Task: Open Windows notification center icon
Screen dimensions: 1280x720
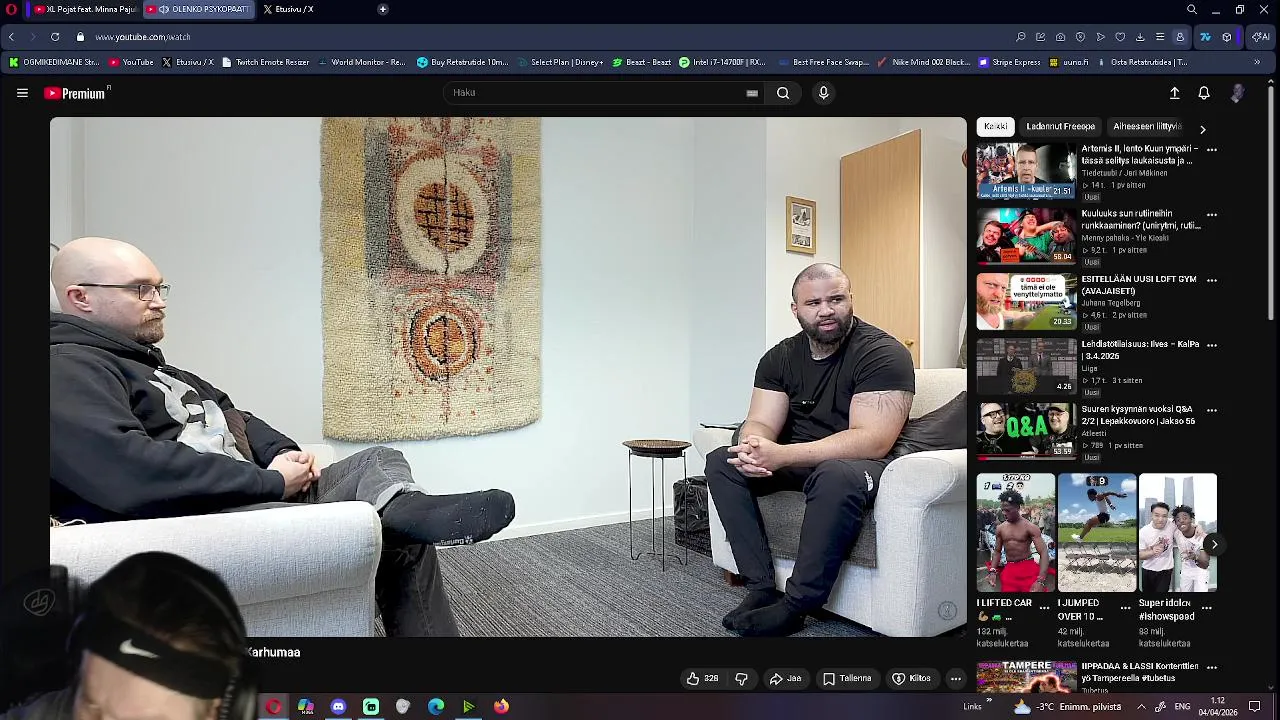Action: (1254, 707)
